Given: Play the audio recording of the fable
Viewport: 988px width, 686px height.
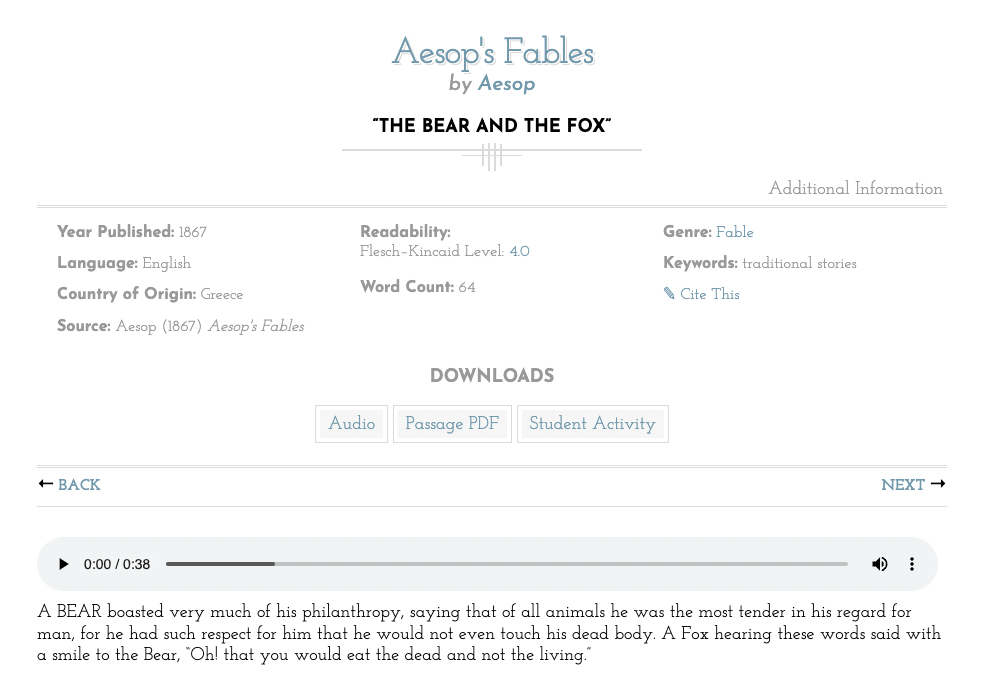Looking at the screenshot, I should click(64, 564).
